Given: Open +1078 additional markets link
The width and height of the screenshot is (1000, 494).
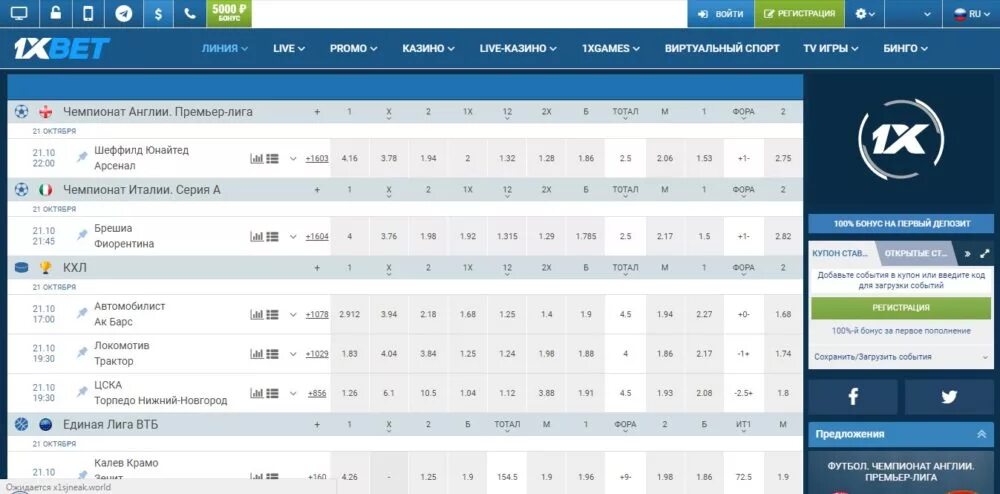Looking at the screenshot, I should [317, 314].
